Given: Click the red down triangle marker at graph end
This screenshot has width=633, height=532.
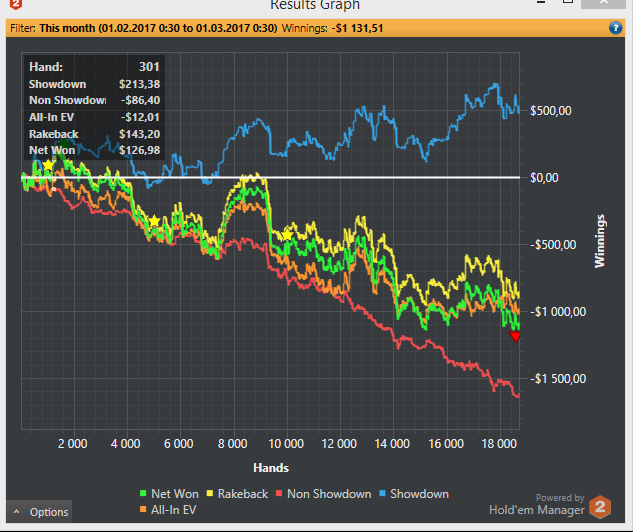Looking at the screenshot, I should (x=515, y=337).
